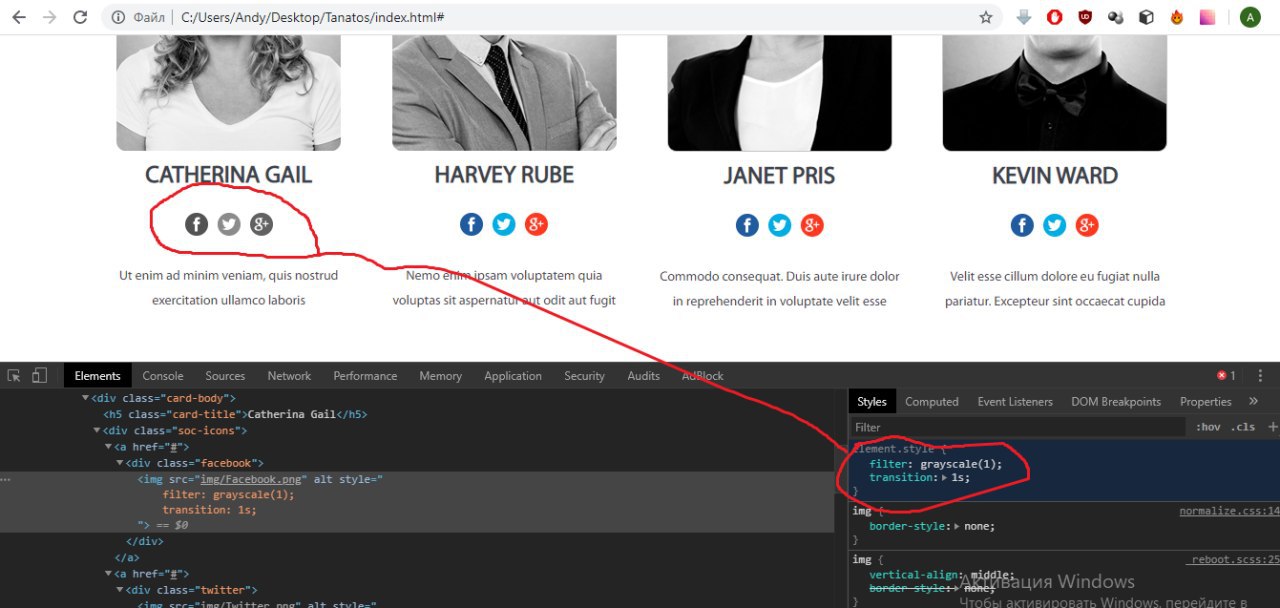
Task: Open the pink gradient square extension
Action: click(x=1208, y=17)
